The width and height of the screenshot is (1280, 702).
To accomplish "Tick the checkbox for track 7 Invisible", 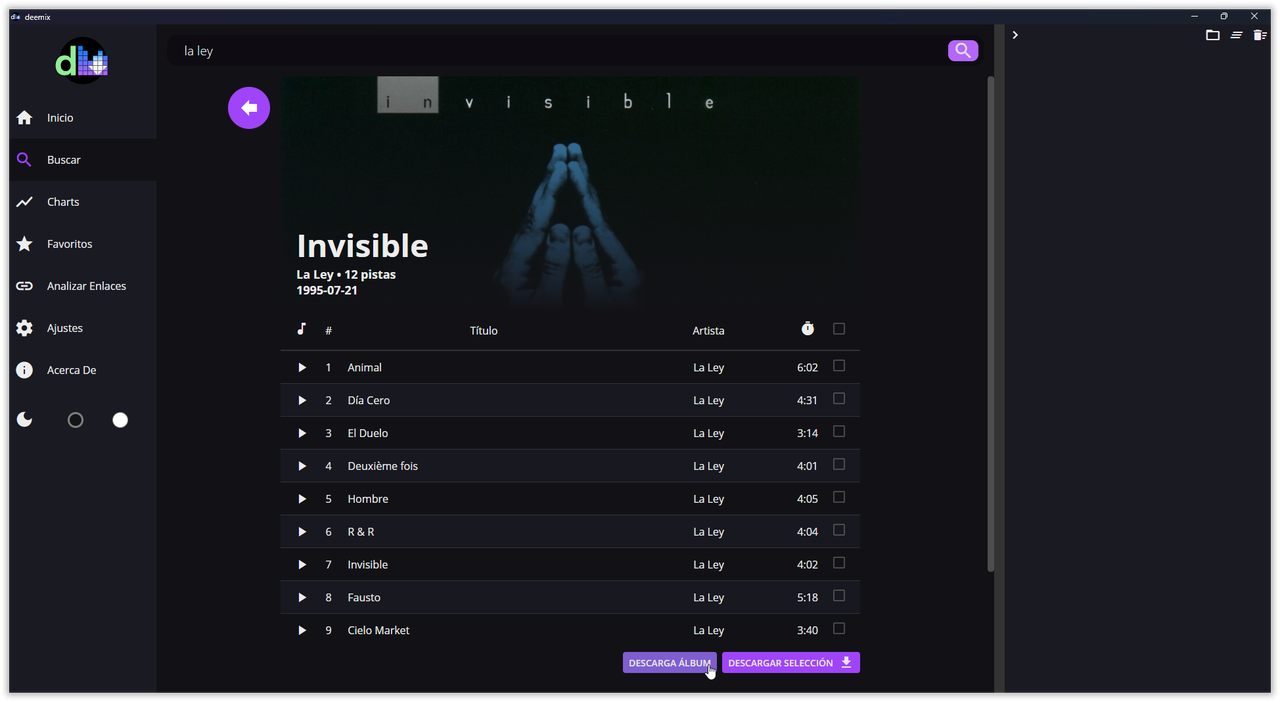I will click(839, 564).
